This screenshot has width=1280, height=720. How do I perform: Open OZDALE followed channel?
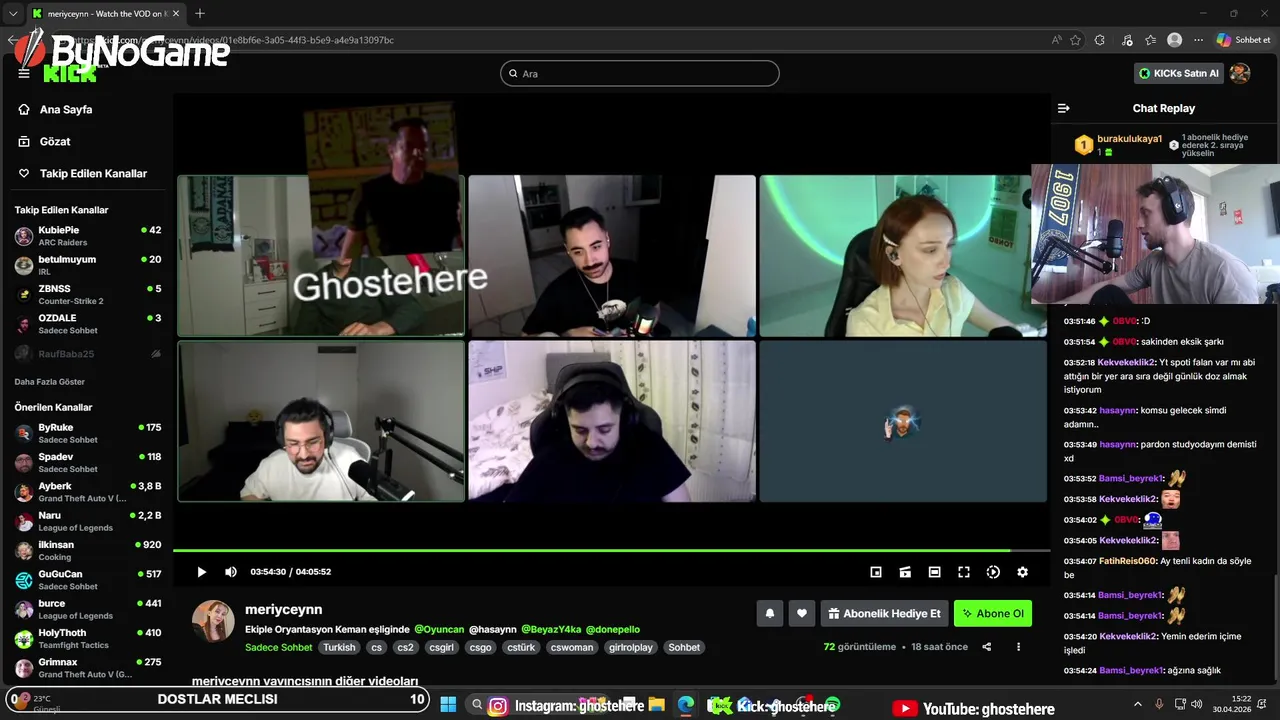tap(88, 324)
